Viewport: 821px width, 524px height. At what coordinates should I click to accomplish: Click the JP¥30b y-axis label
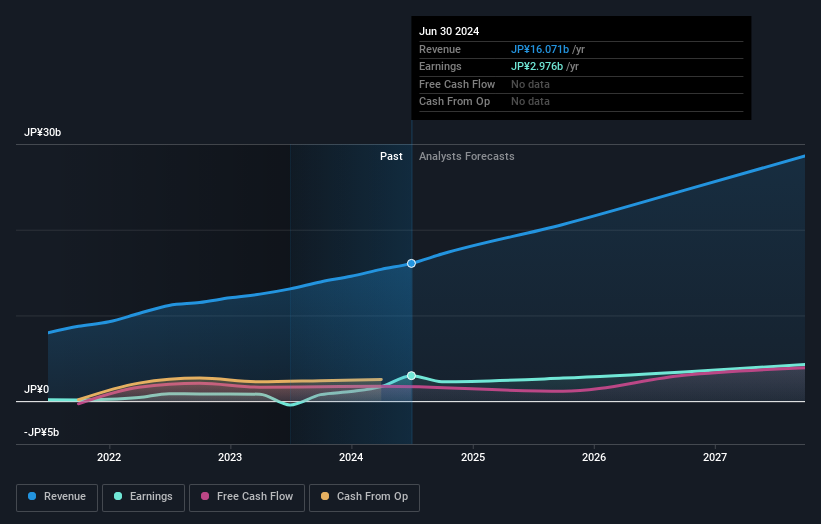pyautogui.click(x=42, y=132)
